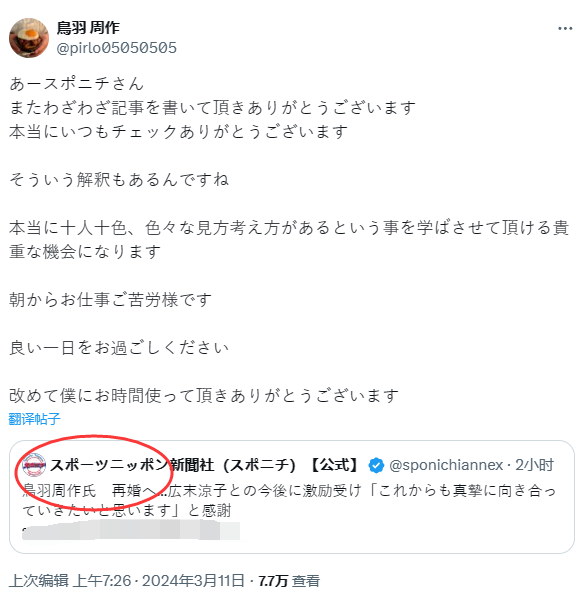Click the blue verified badge checkmark

click(x=376, y=465)
